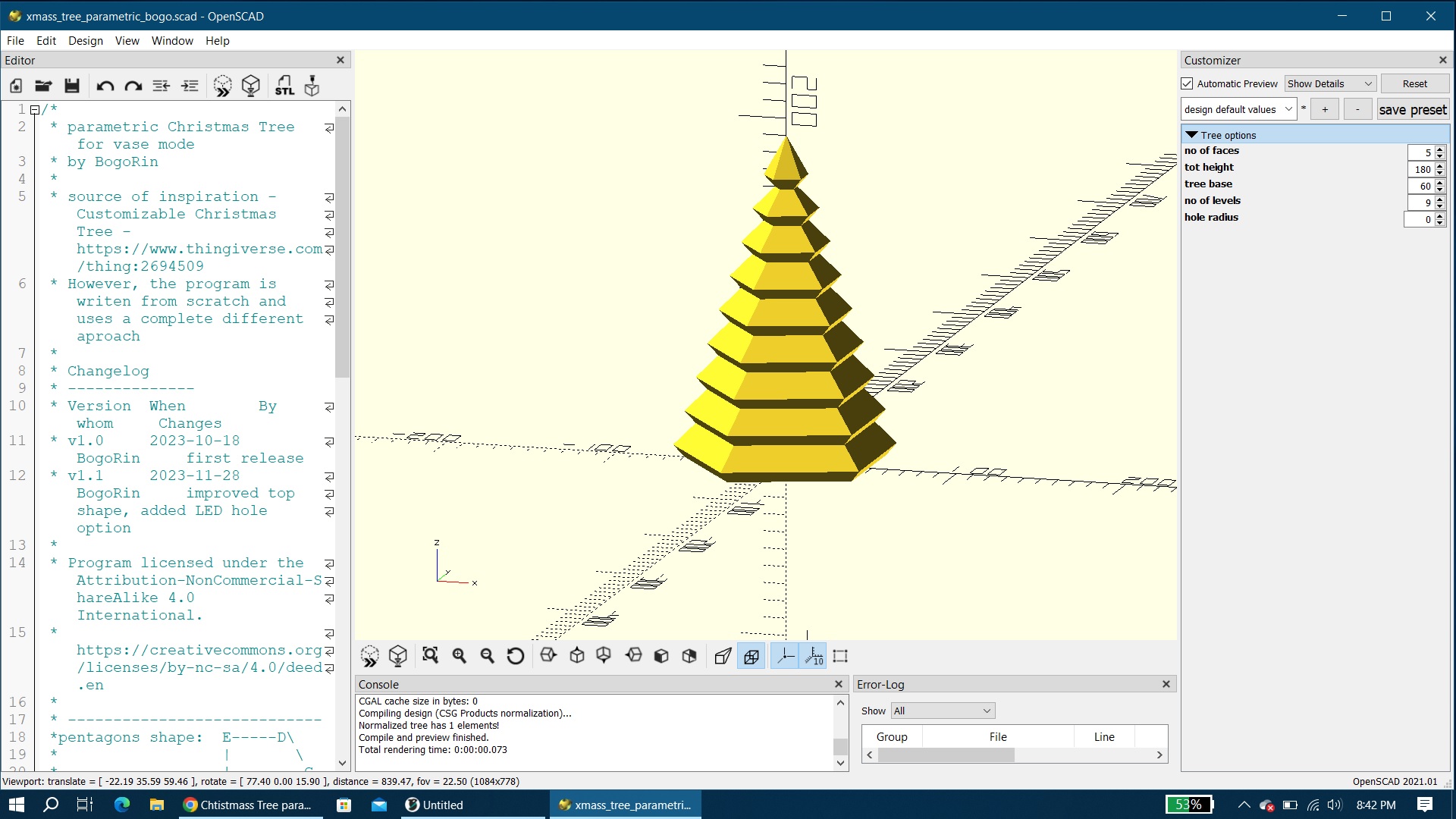This screenshot has height=819, width=1456.
Task: Edit the tot height value field
Action: coord(1420,169)
